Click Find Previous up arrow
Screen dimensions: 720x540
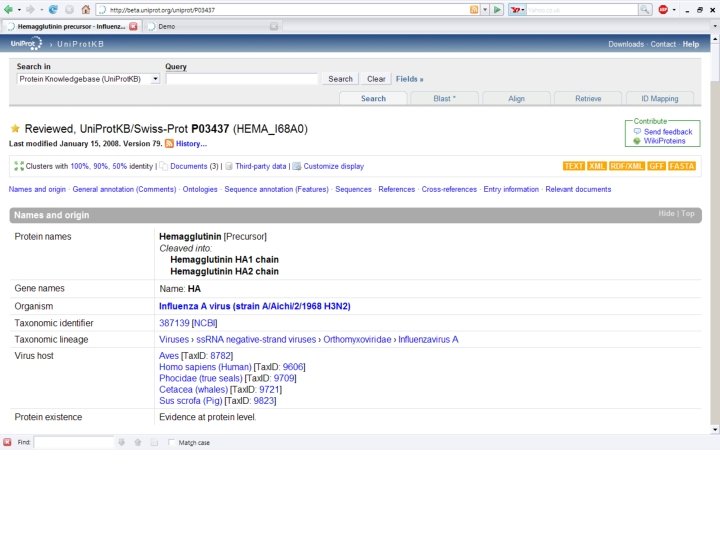[x=138, y=442]
